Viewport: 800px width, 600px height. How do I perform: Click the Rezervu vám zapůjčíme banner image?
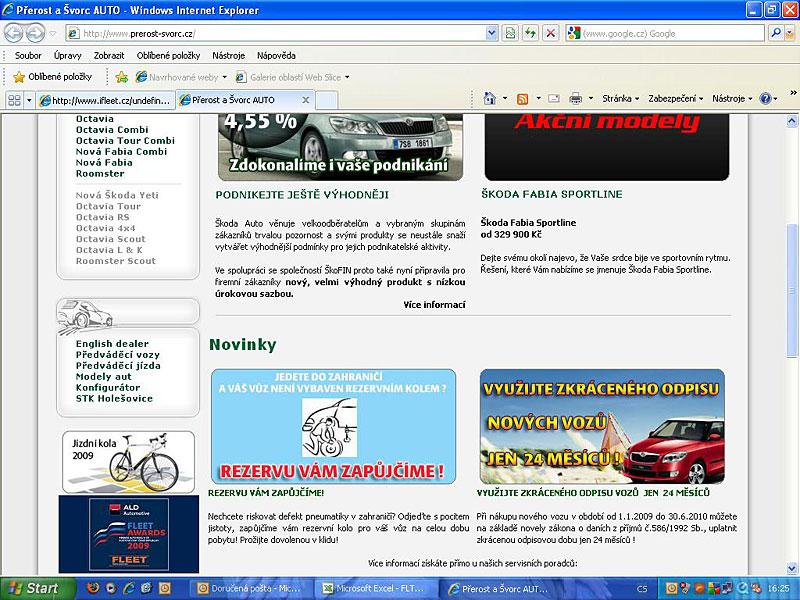[x=334, y=427]
